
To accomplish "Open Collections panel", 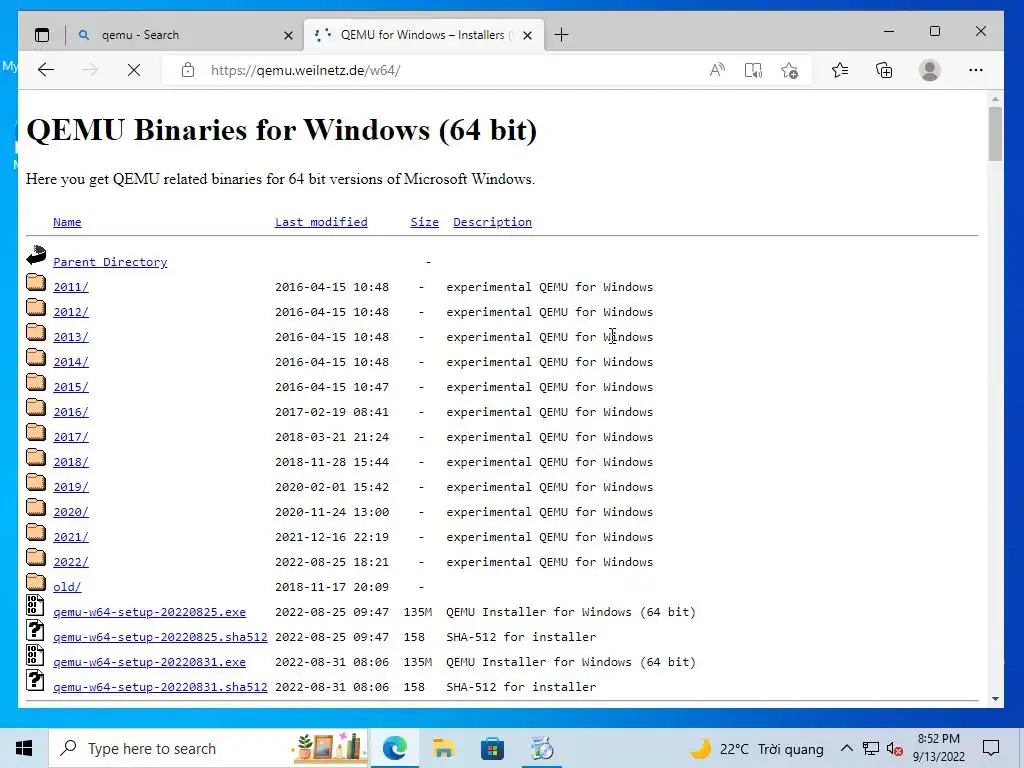I will (884, 70).
